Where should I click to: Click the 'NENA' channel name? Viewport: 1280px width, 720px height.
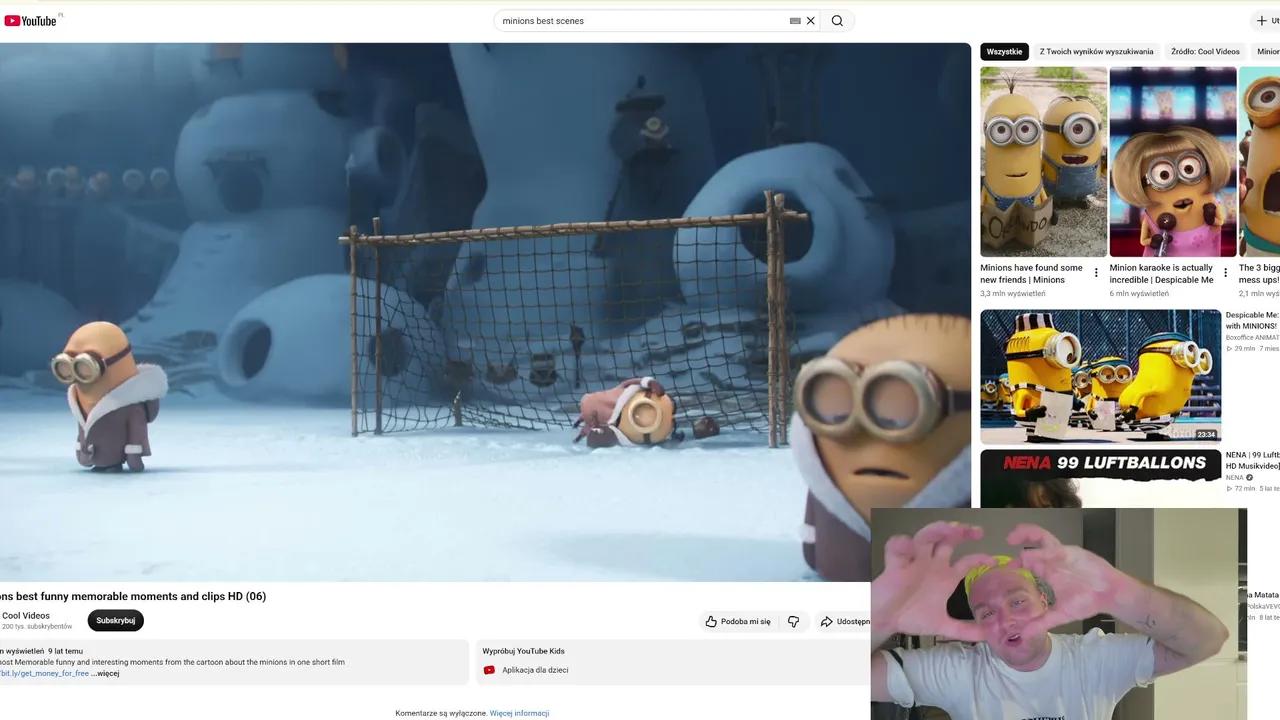(1235, 478)
